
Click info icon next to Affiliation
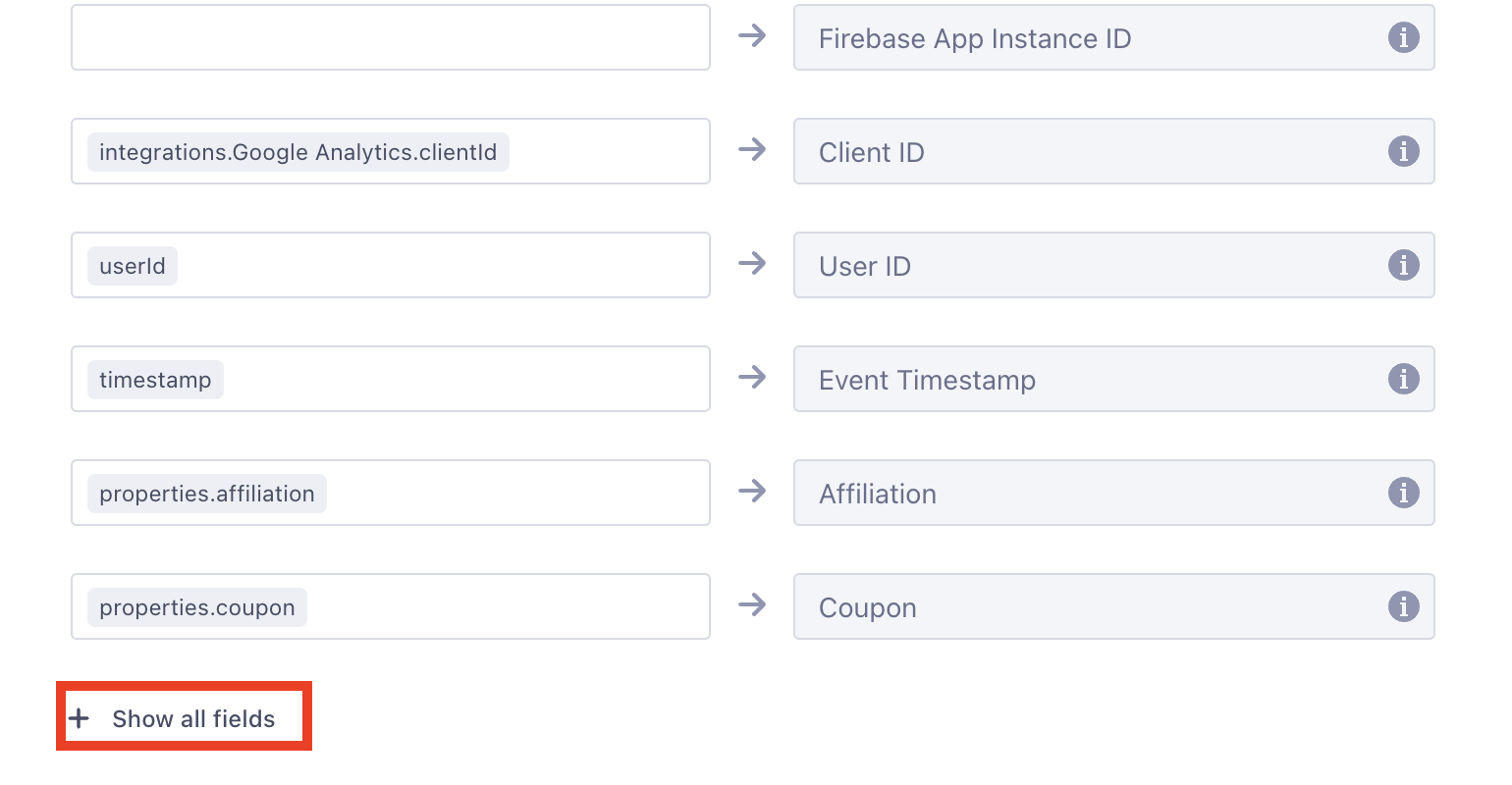click(1403, 493)
